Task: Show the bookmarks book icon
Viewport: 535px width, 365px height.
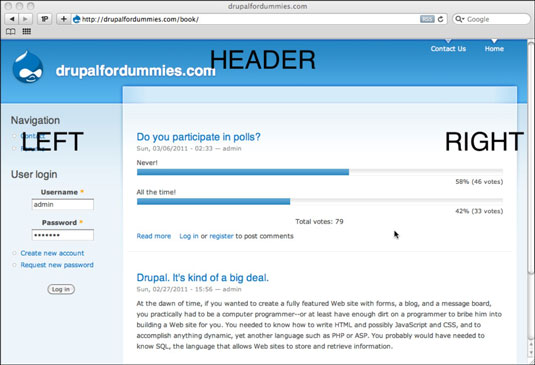Action: (11, 31)
